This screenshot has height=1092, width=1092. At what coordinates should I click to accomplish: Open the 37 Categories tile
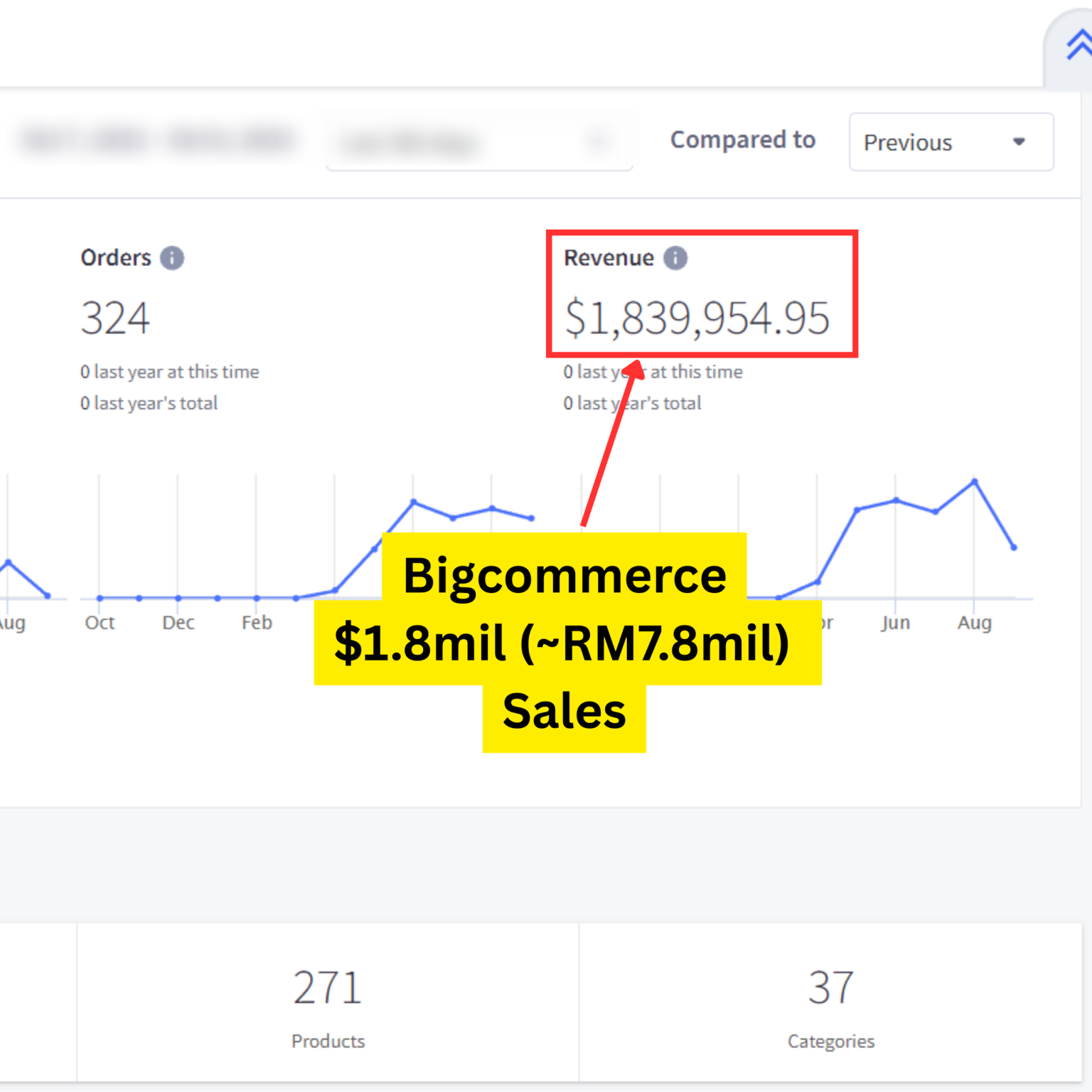(x=830, y=1002)
